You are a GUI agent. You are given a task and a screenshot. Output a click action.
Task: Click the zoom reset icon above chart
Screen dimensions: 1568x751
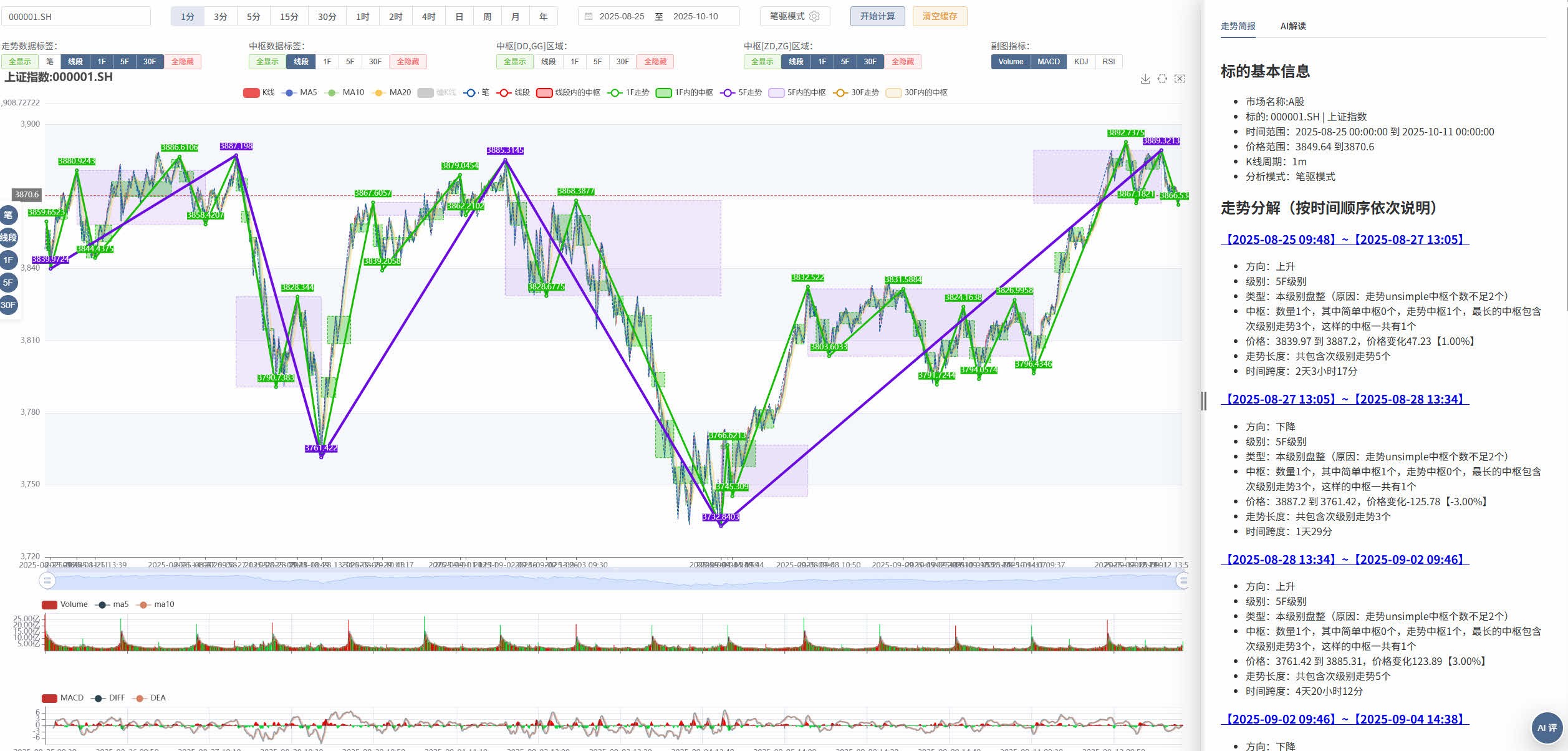1180,79
